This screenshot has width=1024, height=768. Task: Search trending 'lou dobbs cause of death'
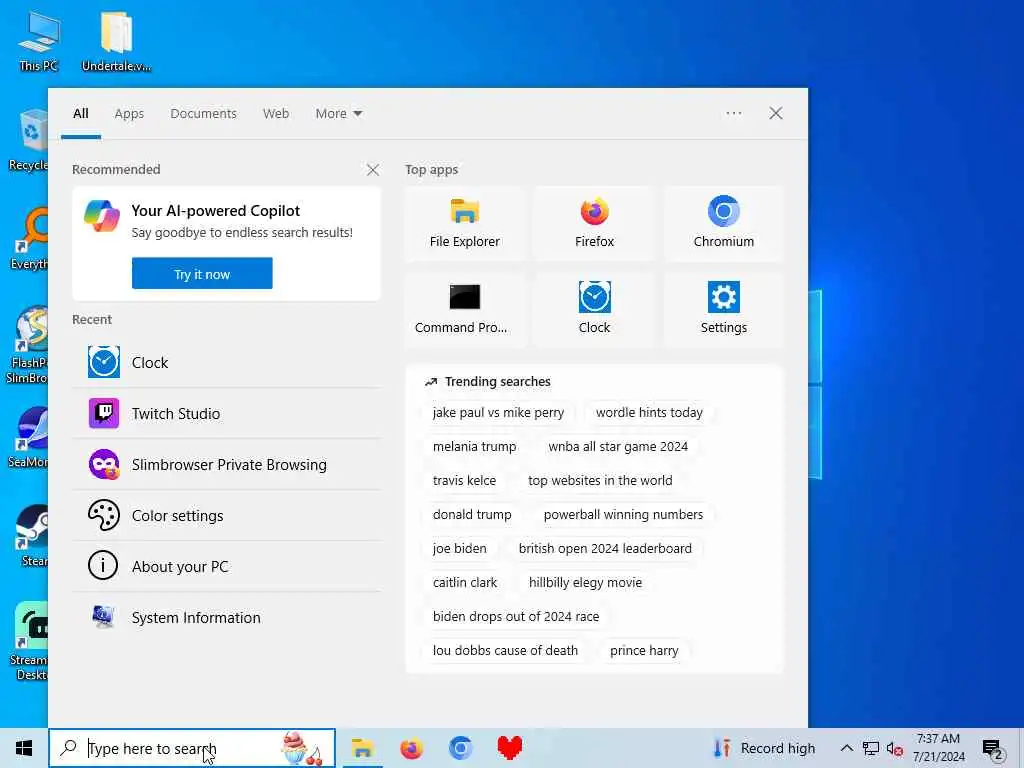(505, 650)
